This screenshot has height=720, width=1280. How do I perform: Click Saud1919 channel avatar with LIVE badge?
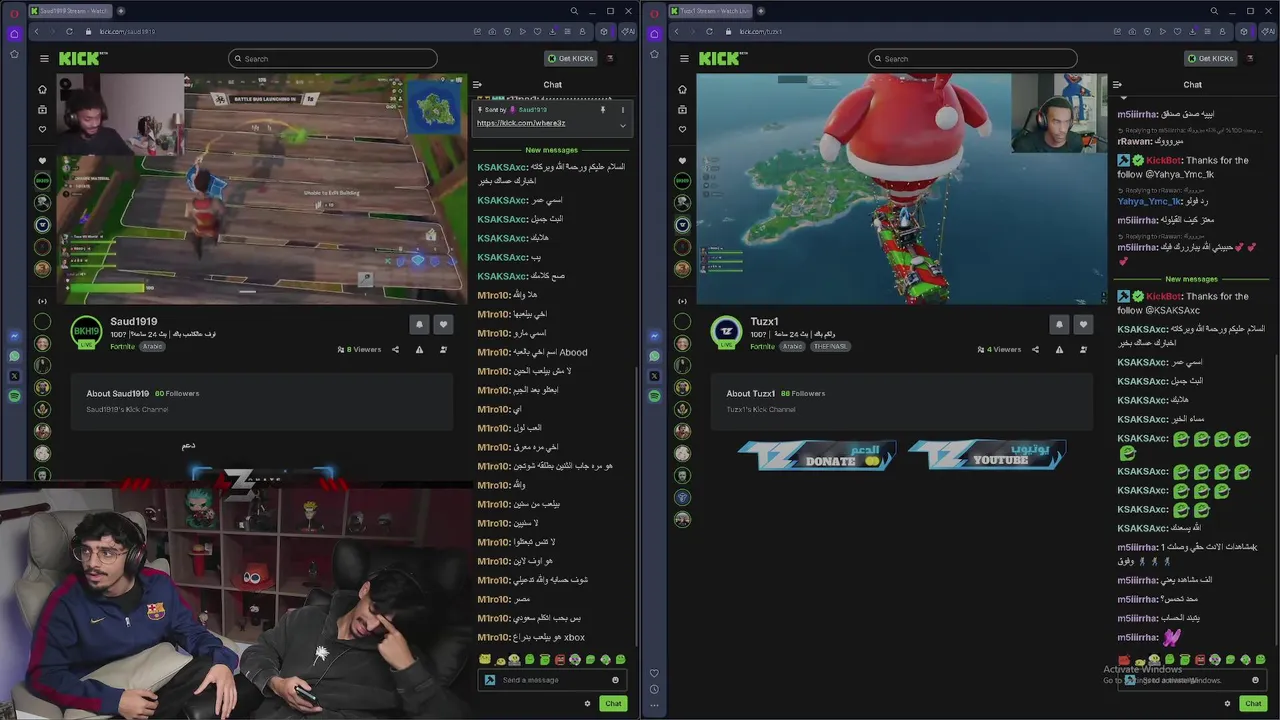(x=86, y=332)
